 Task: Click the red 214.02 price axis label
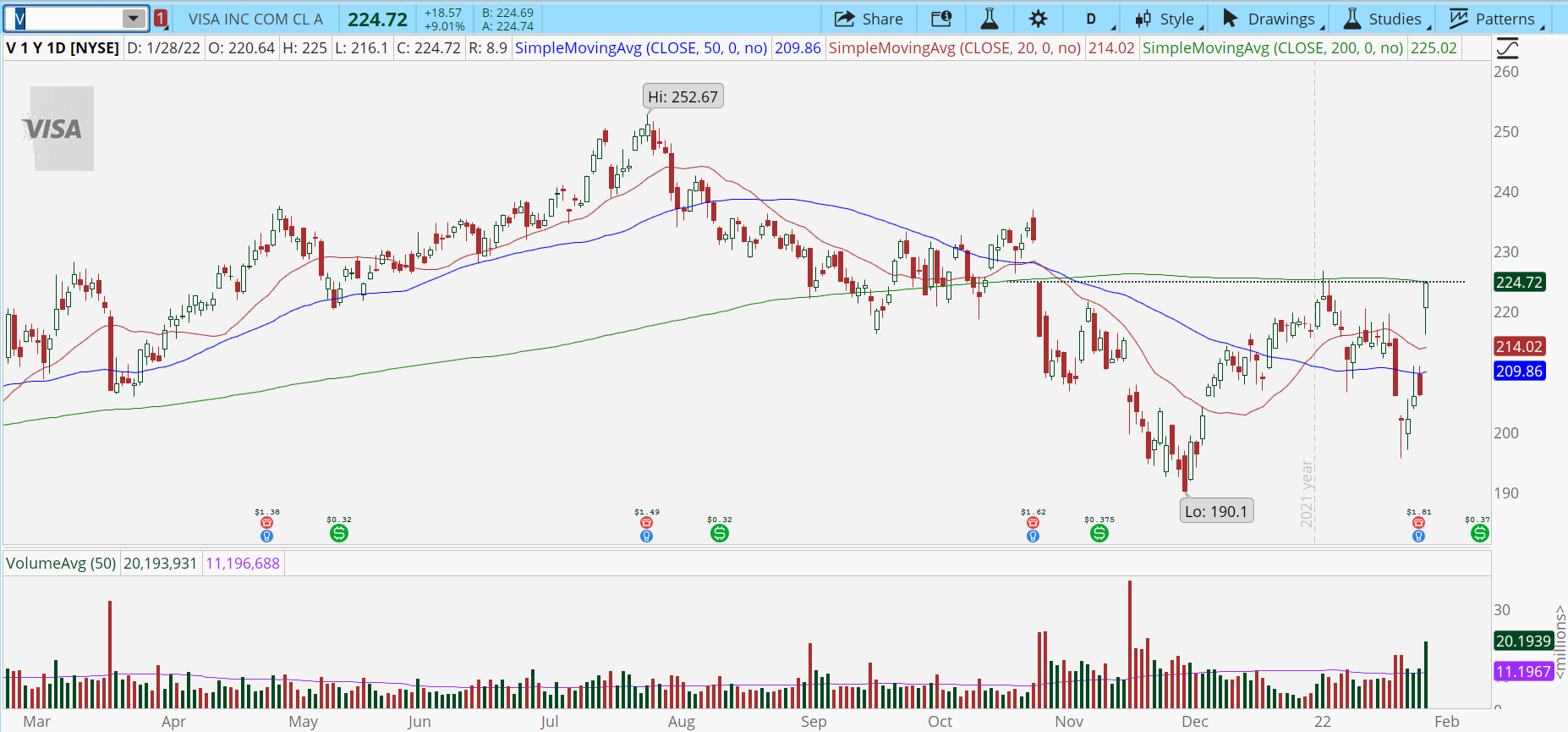coord(1519,346)
